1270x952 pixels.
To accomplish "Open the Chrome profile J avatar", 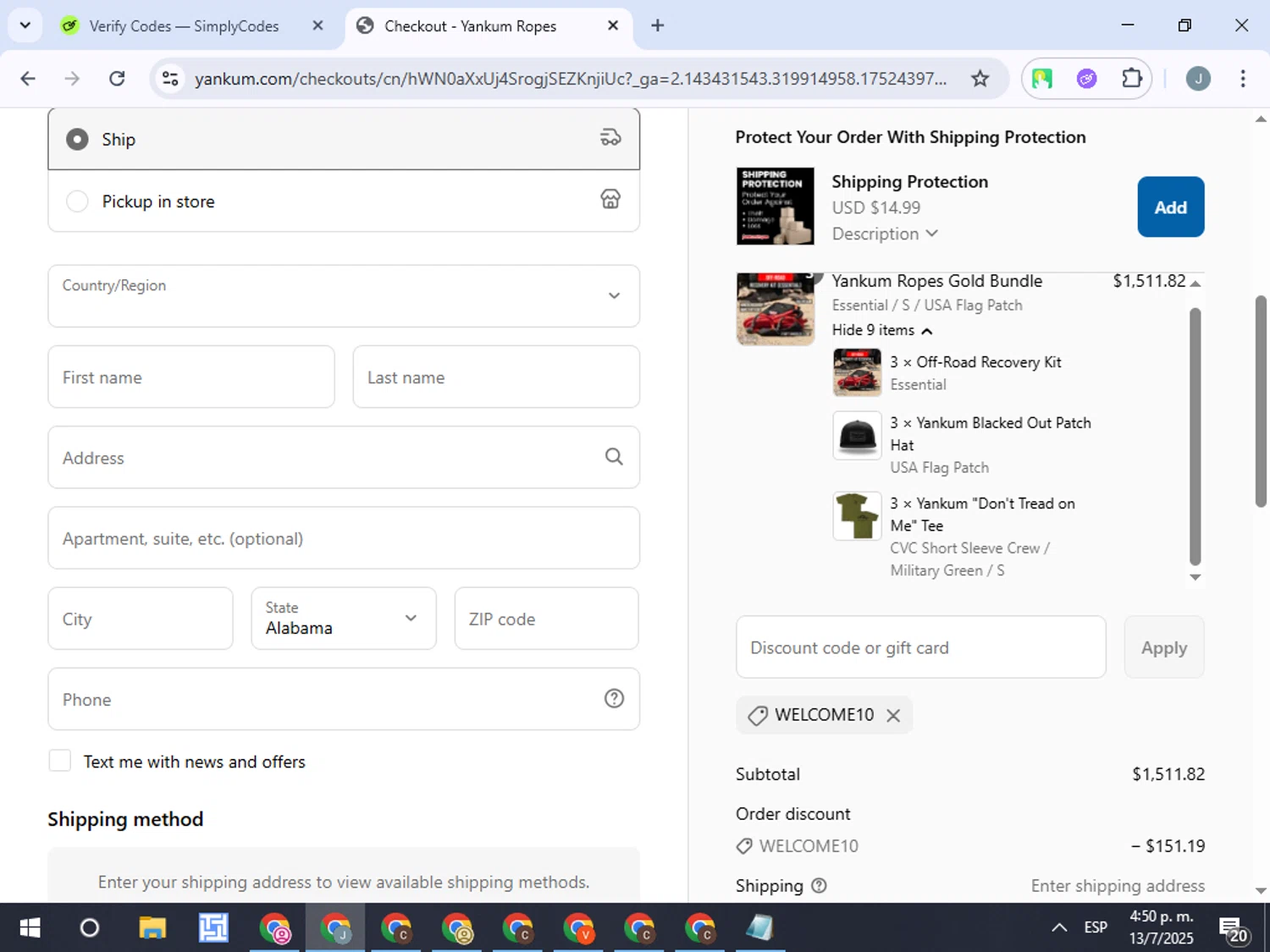I will [1197, 79].
